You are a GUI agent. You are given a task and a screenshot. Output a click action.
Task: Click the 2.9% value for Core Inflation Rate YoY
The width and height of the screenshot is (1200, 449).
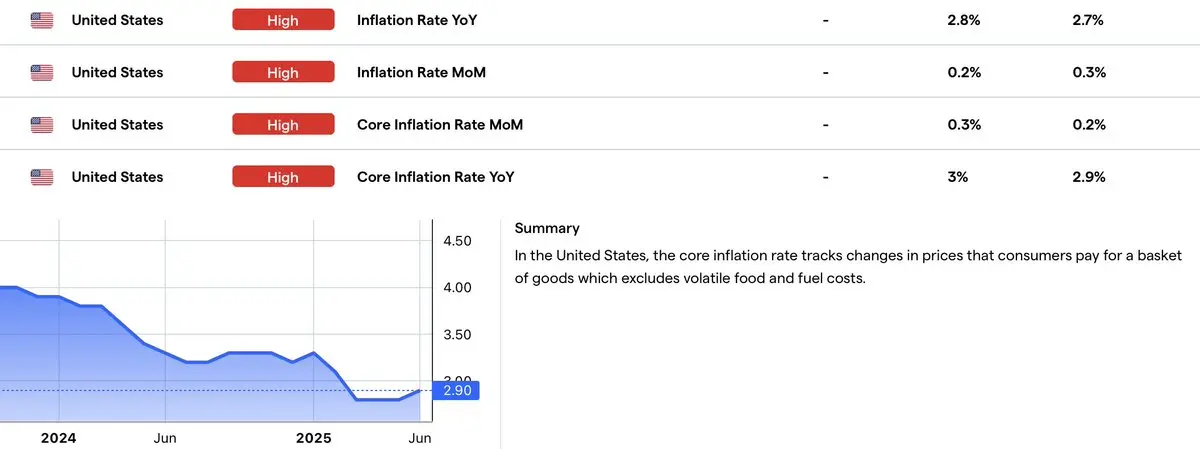click(1087, 177)
